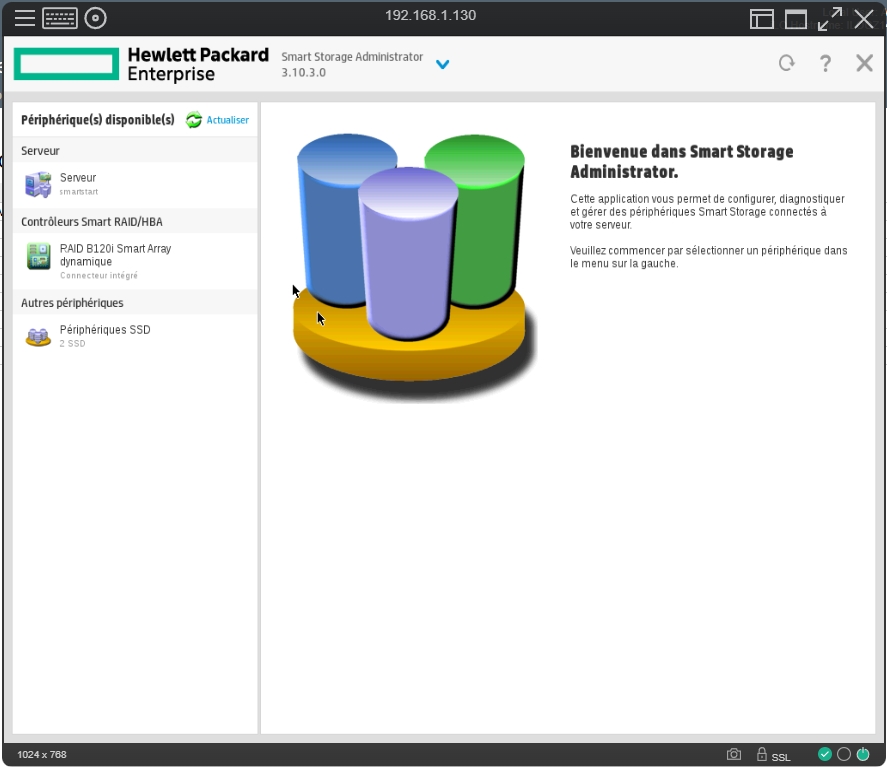887x768 pixels.
Task: Click the Contrôleurs Smart RAID/HBA heading
Action: tap(92, 222)
